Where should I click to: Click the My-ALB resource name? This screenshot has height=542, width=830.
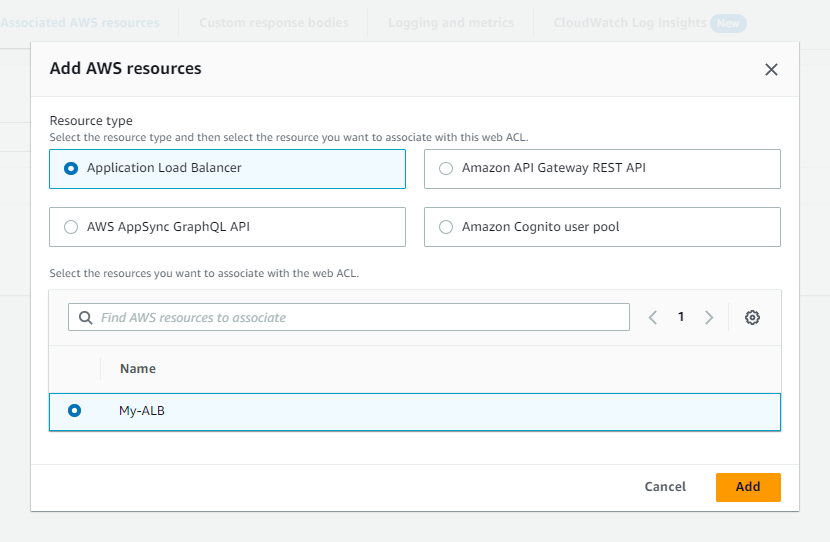[x=142, y=411]
